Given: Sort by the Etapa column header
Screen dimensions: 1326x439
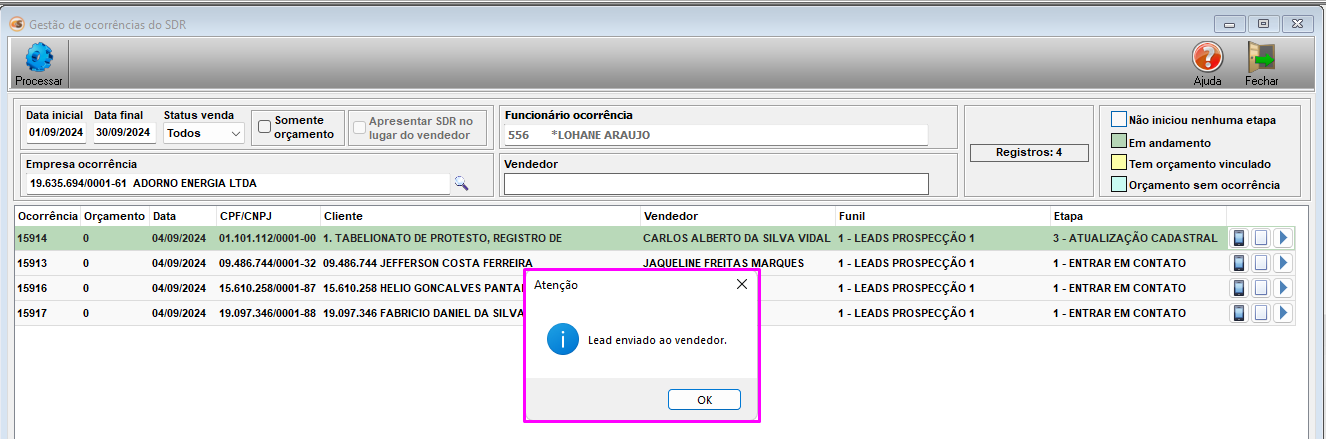Looking at the screenshot, I should click(x=1067, y=216).
